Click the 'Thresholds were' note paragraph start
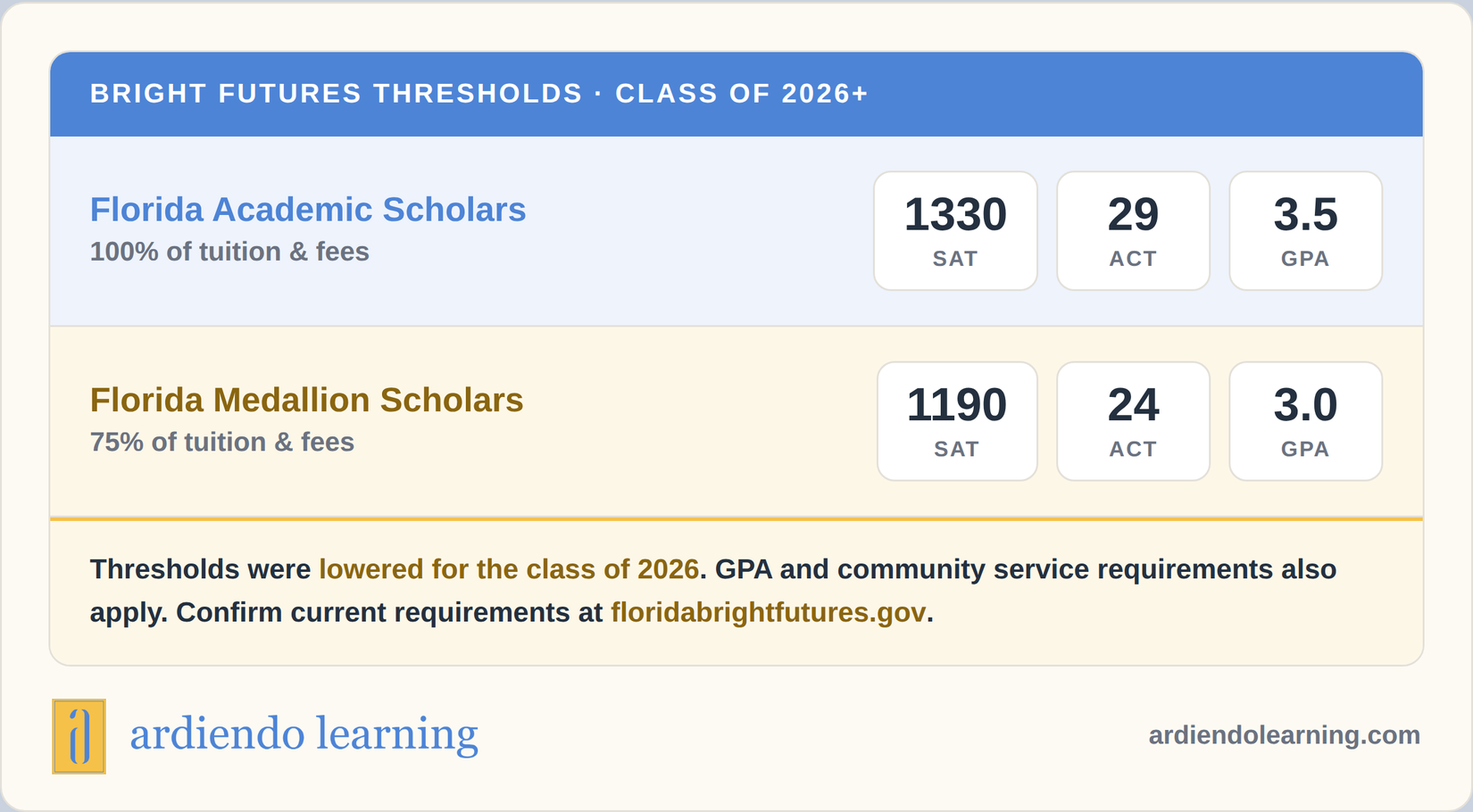Viewport: 1473px width, 812px height. (200, 569)
